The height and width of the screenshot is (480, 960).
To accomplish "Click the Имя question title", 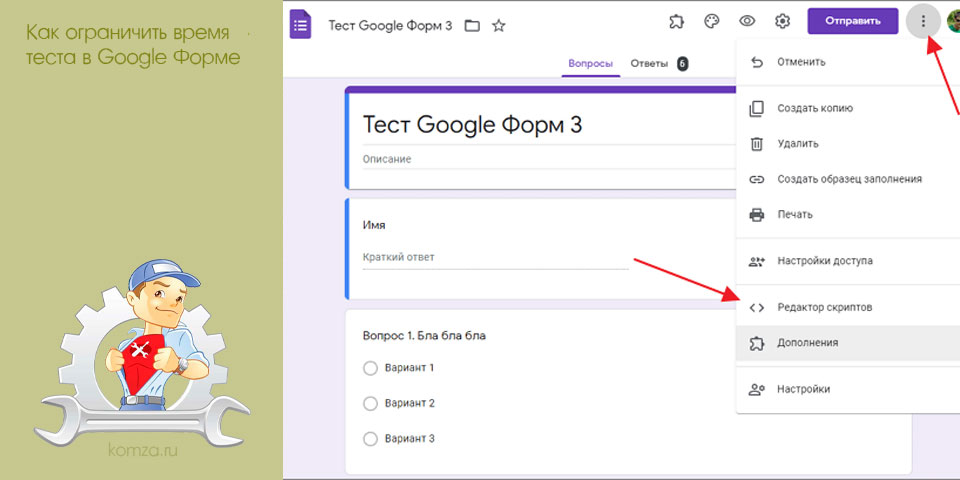I will (374, 225).
